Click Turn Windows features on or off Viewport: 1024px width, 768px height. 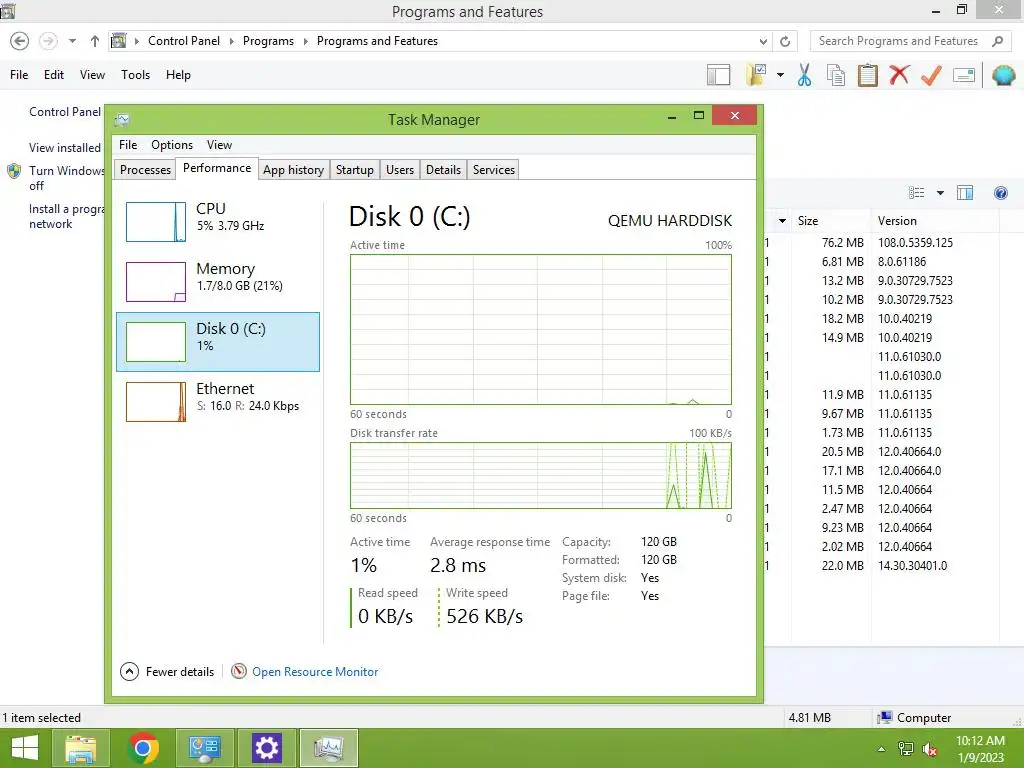(x=65, y=178)
